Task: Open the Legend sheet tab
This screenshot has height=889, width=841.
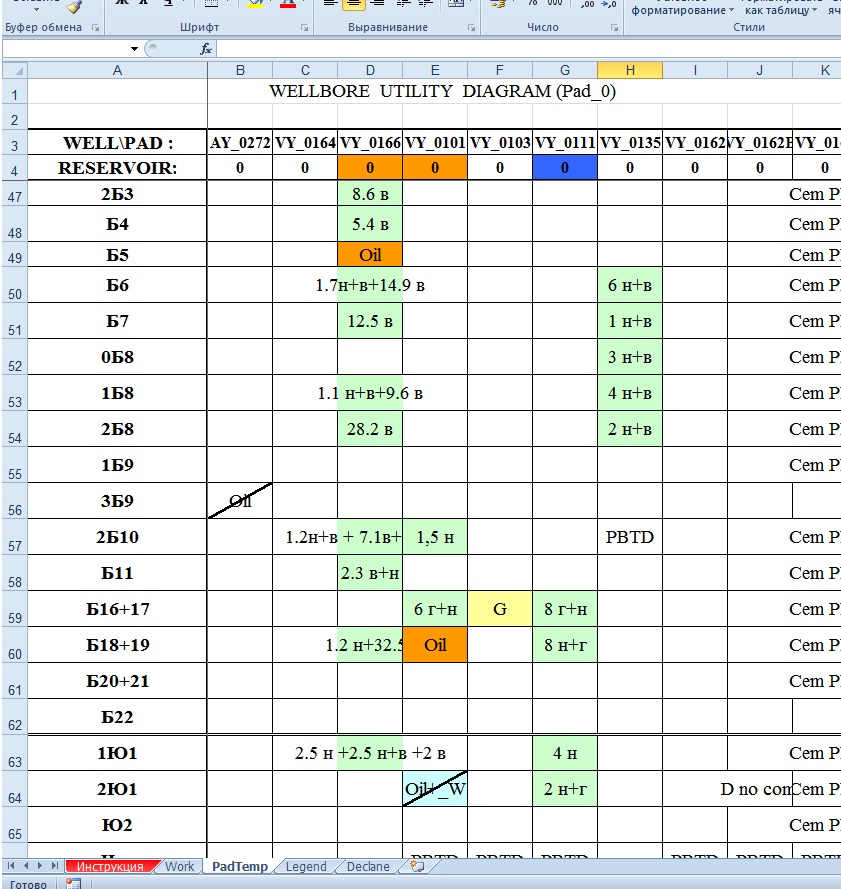Action: (306, 866)
